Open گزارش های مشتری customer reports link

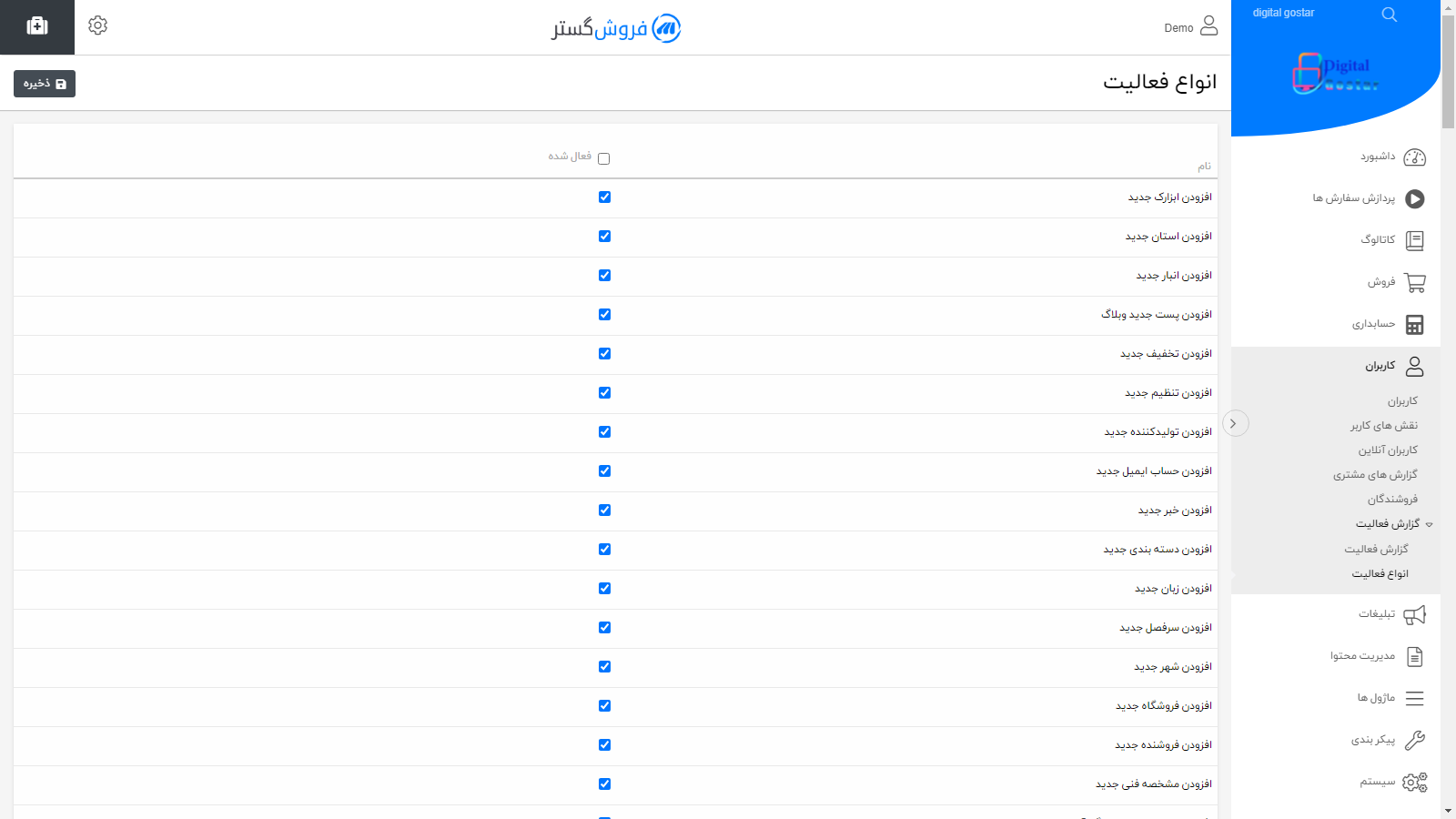(x=1377, y=474)
